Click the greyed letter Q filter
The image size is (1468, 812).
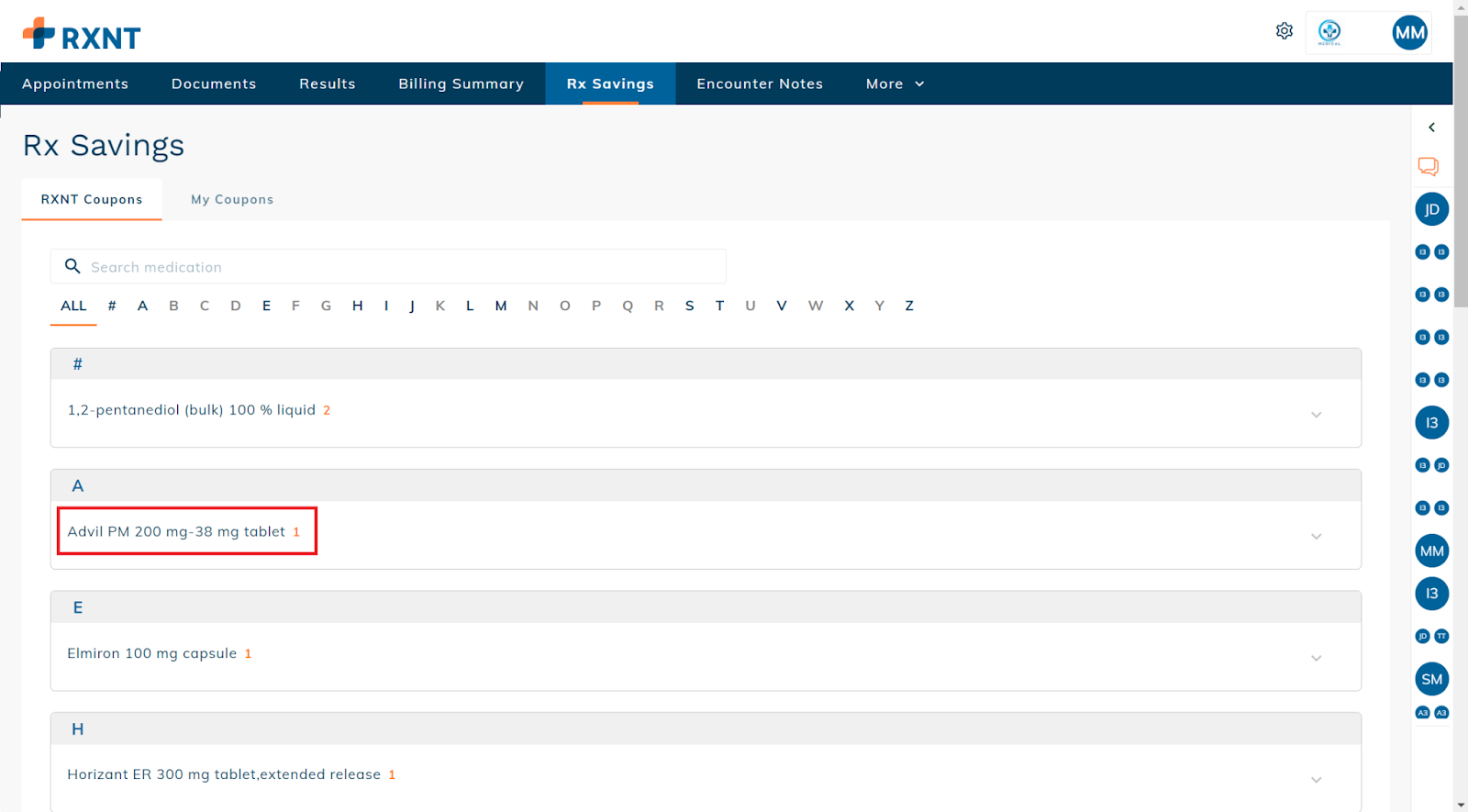click(628, 306)
